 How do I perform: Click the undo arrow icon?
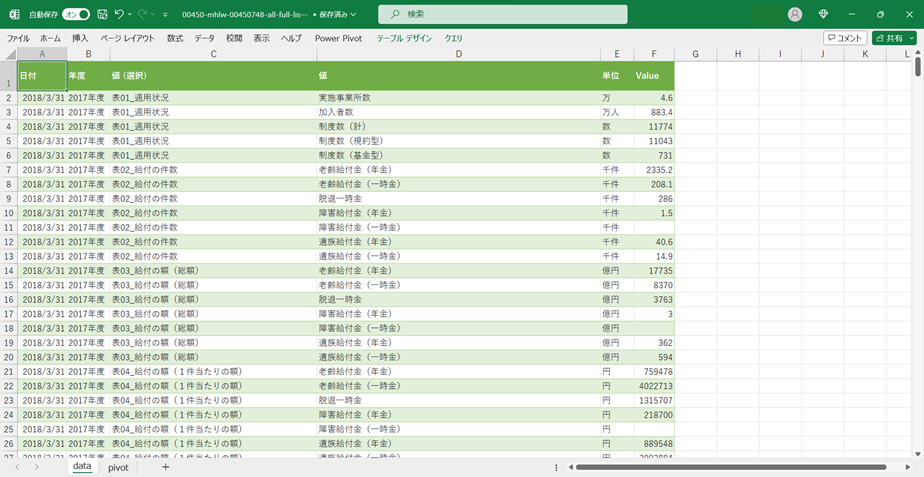(119, 14)
